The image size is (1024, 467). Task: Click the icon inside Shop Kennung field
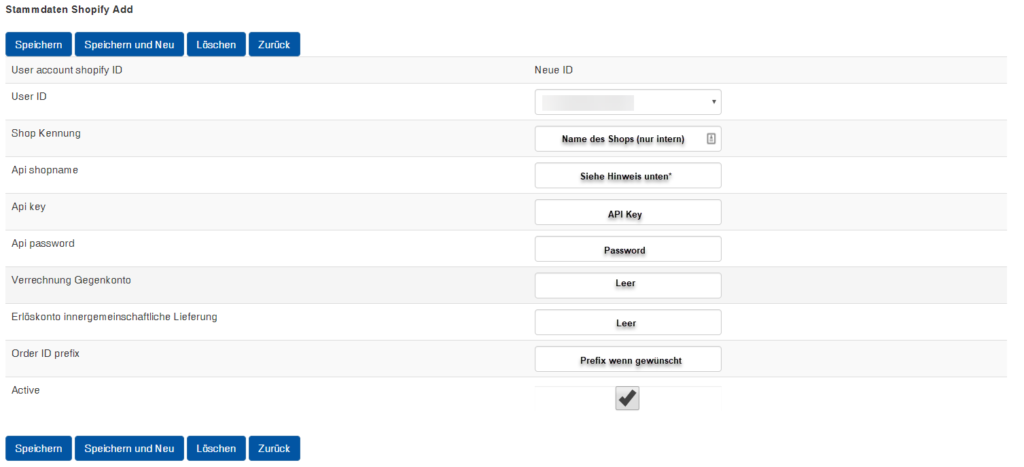[711, 138]
